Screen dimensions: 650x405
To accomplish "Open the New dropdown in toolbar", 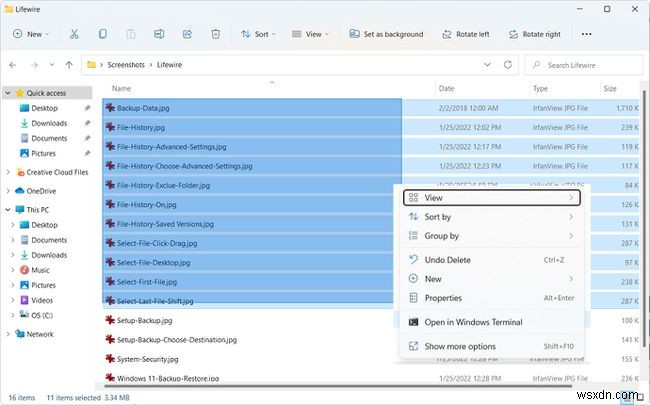I will click(x=31, y=34).
